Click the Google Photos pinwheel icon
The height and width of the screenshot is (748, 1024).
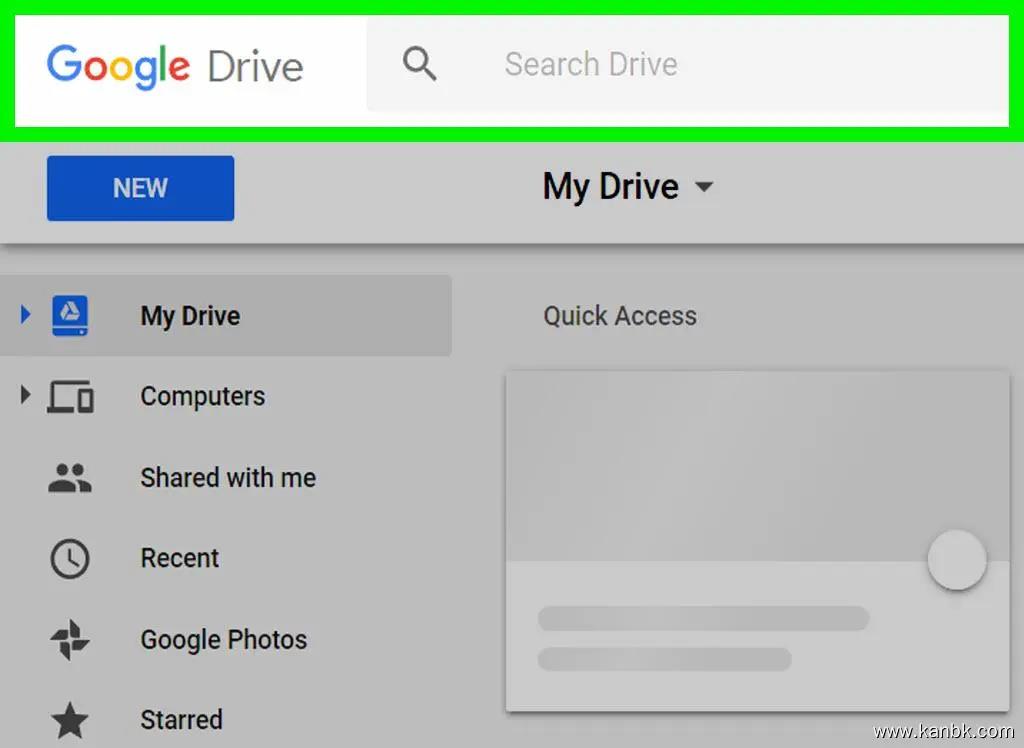pyautogui.click(x=70, y=640)
